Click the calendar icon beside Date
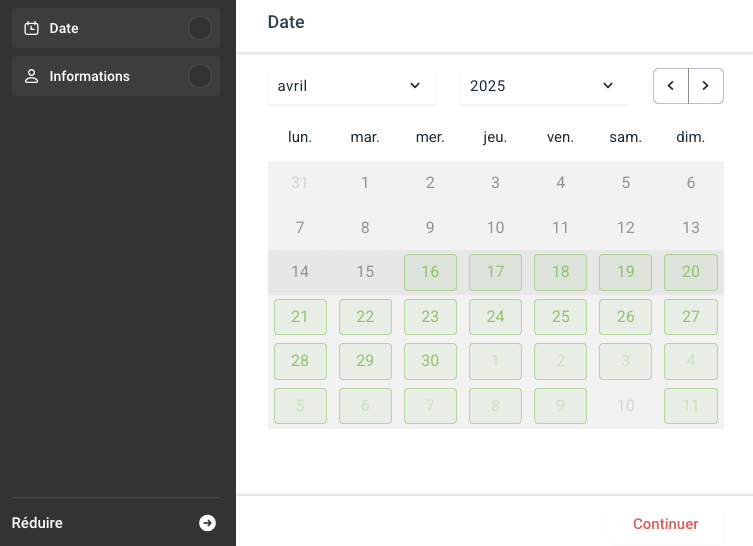 click(32, 28)
